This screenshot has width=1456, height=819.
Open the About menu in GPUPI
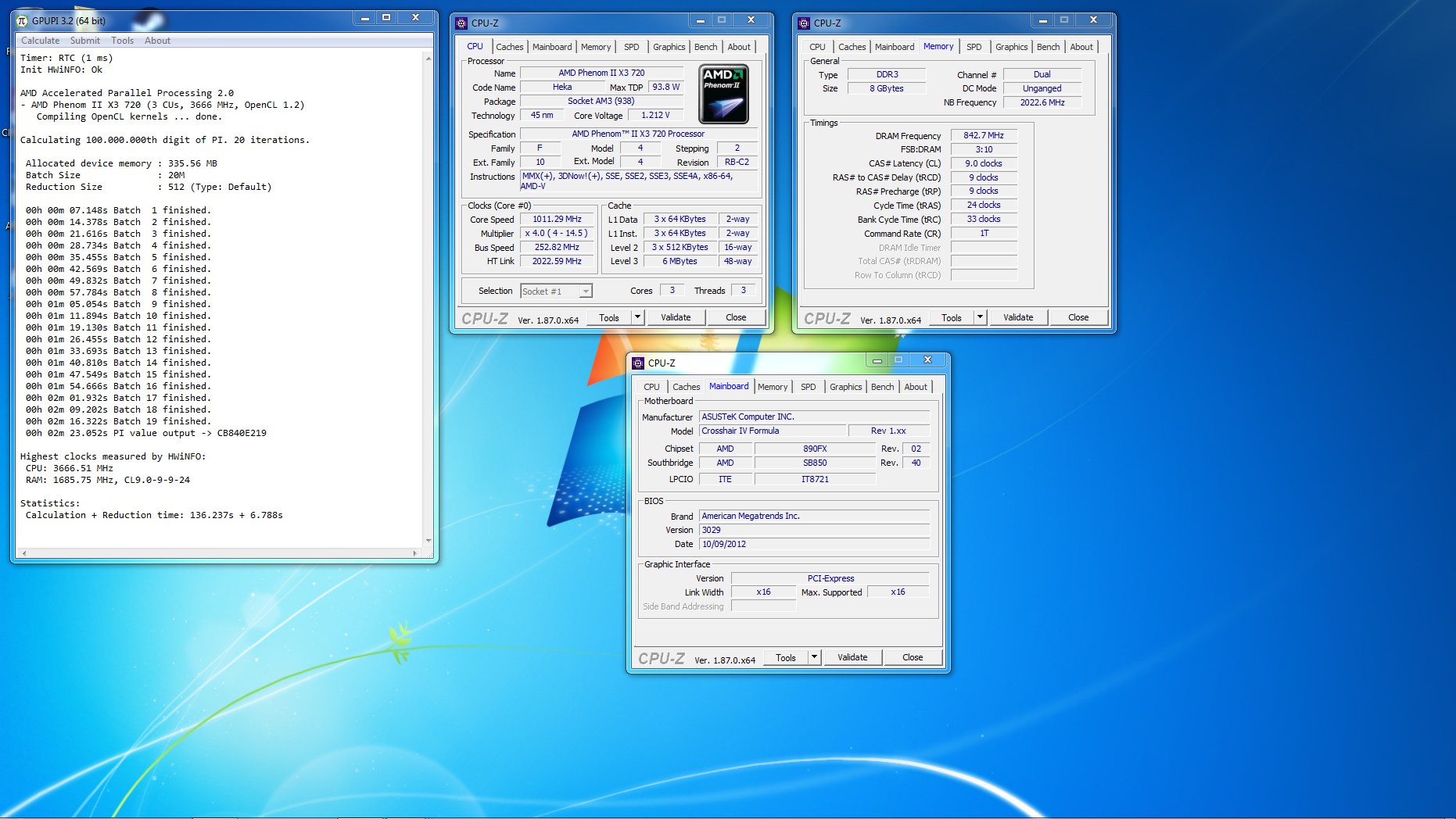[157, 41]
